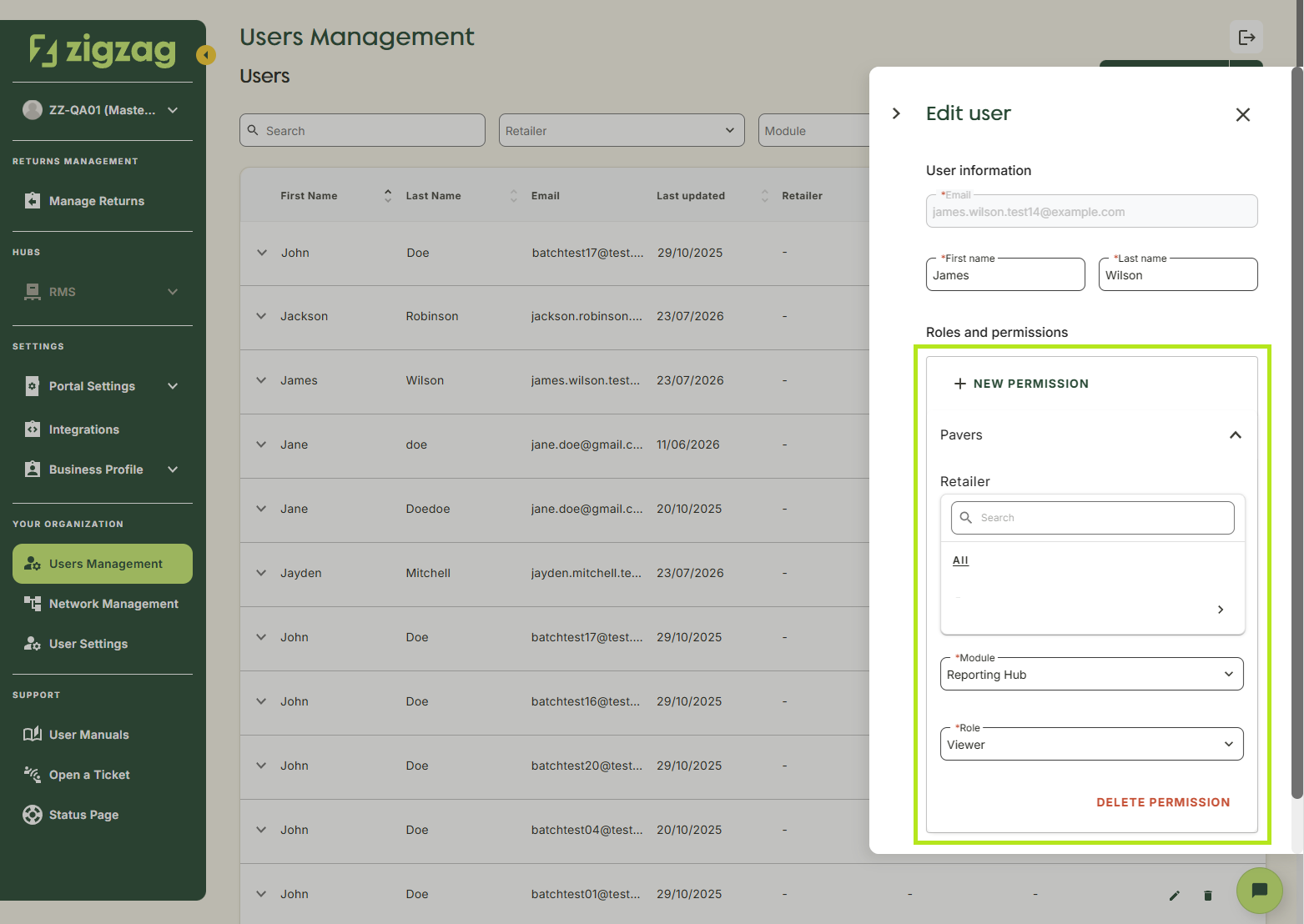Expand the Jane Doedoe row

261,509
